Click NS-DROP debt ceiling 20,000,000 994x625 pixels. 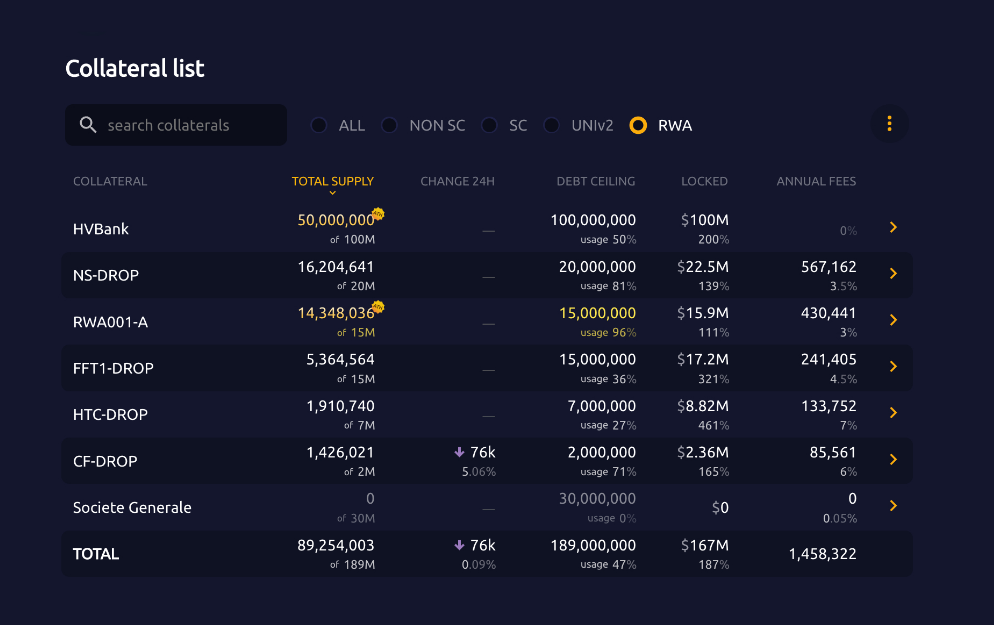click(x=597, y=267)
